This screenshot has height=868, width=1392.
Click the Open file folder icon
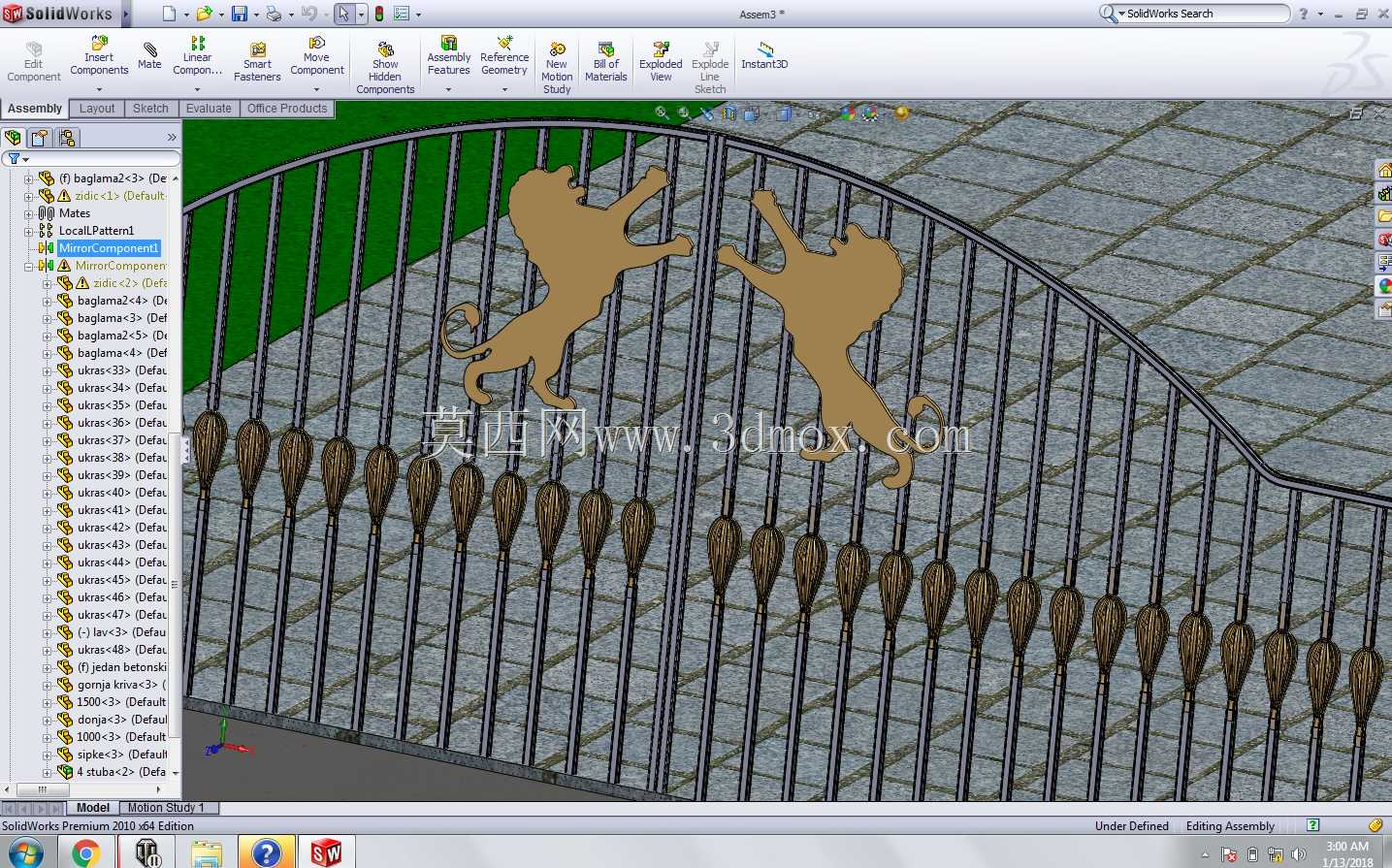[204, 14]
